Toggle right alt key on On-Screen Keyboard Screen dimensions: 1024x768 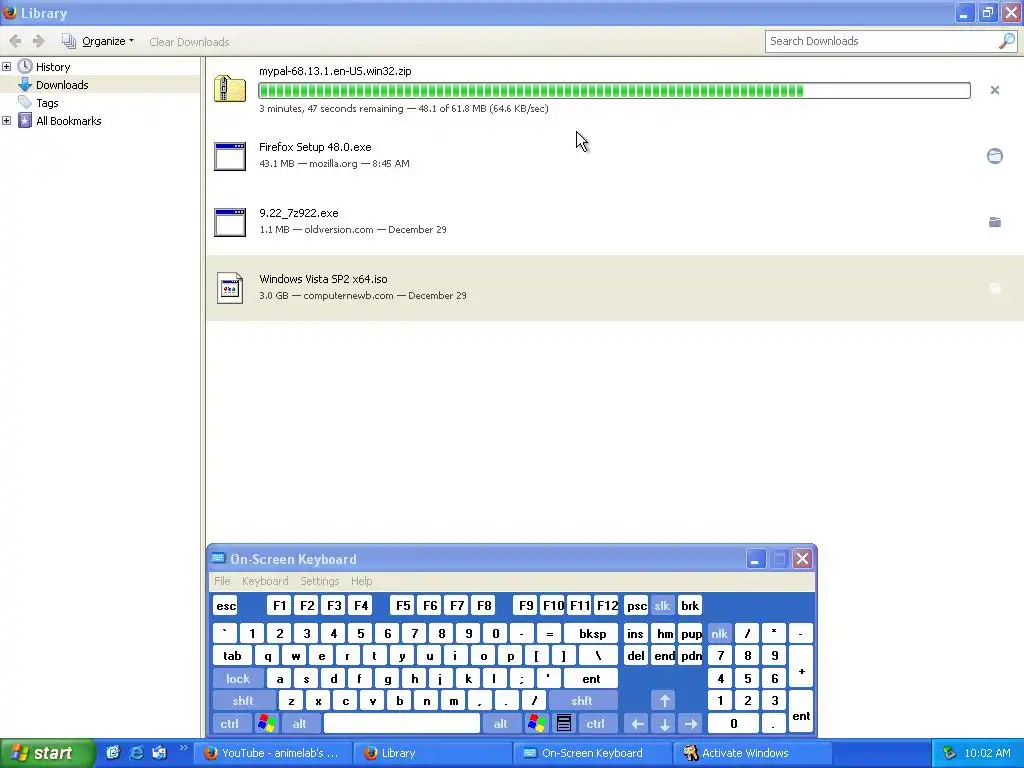coord(500,723)
